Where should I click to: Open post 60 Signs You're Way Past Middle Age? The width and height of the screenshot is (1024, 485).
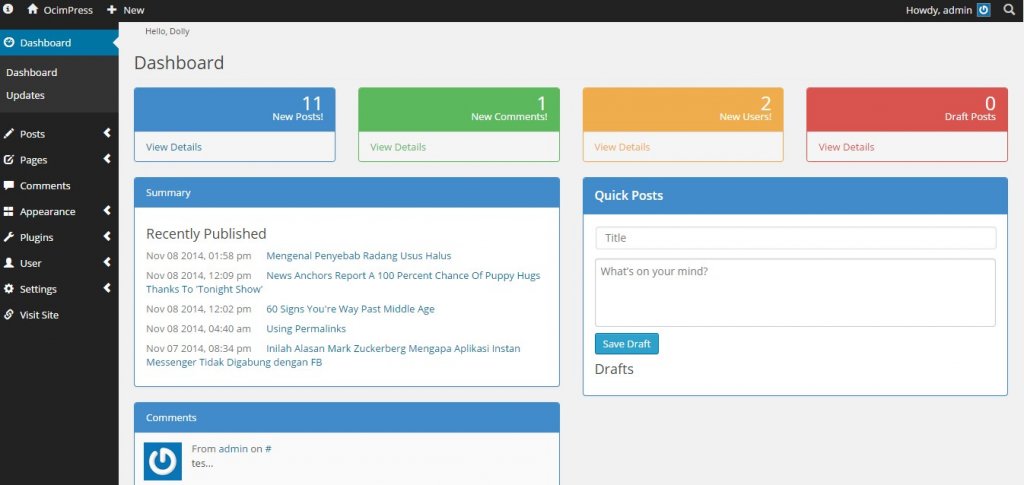[x=350, y=309]
